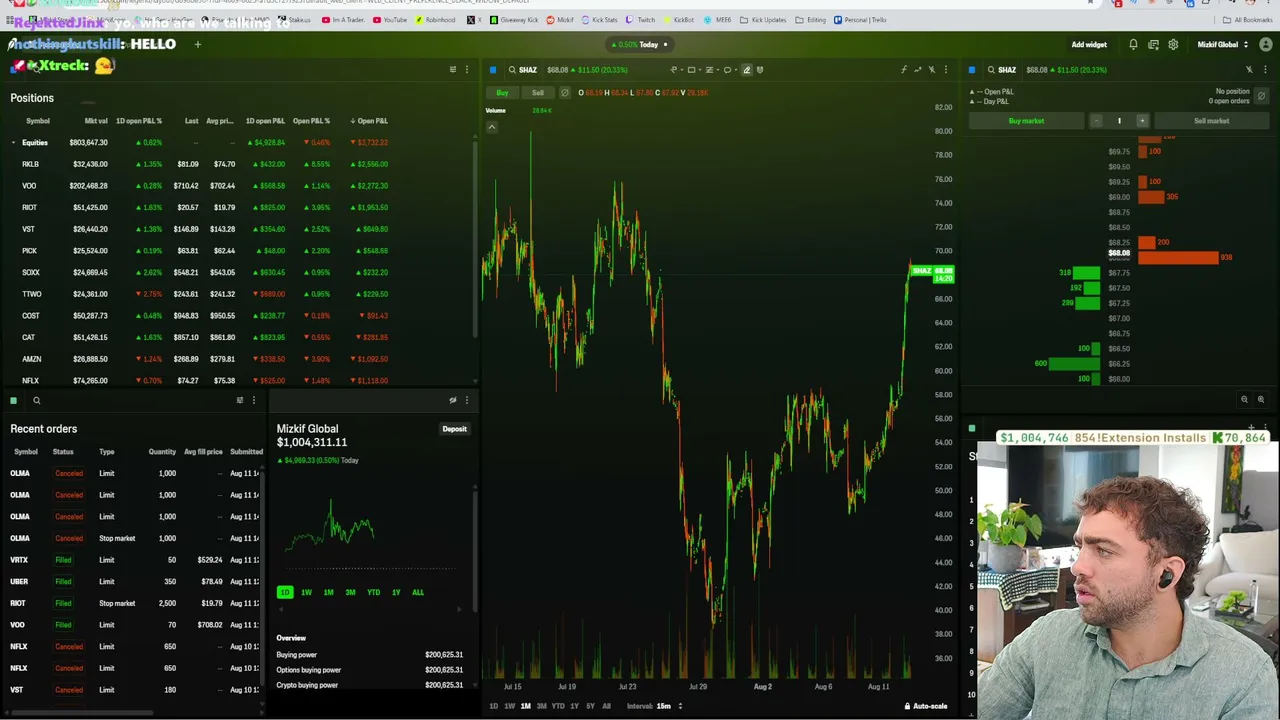The image size is (1280, 720).
Task: Click Buy market in order ladder
Action: click(x=1026, y=121)
